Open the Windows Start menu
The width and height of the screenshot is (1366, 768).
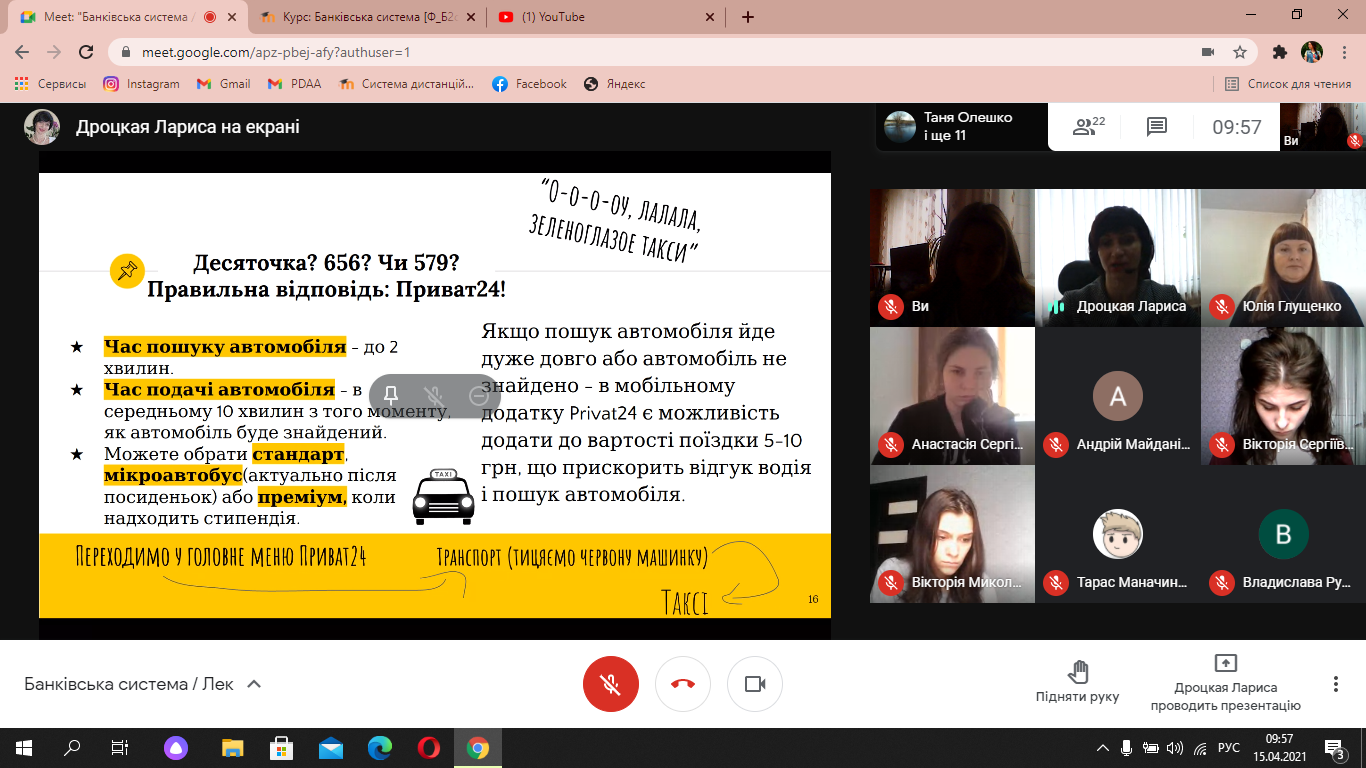[24, 747]
